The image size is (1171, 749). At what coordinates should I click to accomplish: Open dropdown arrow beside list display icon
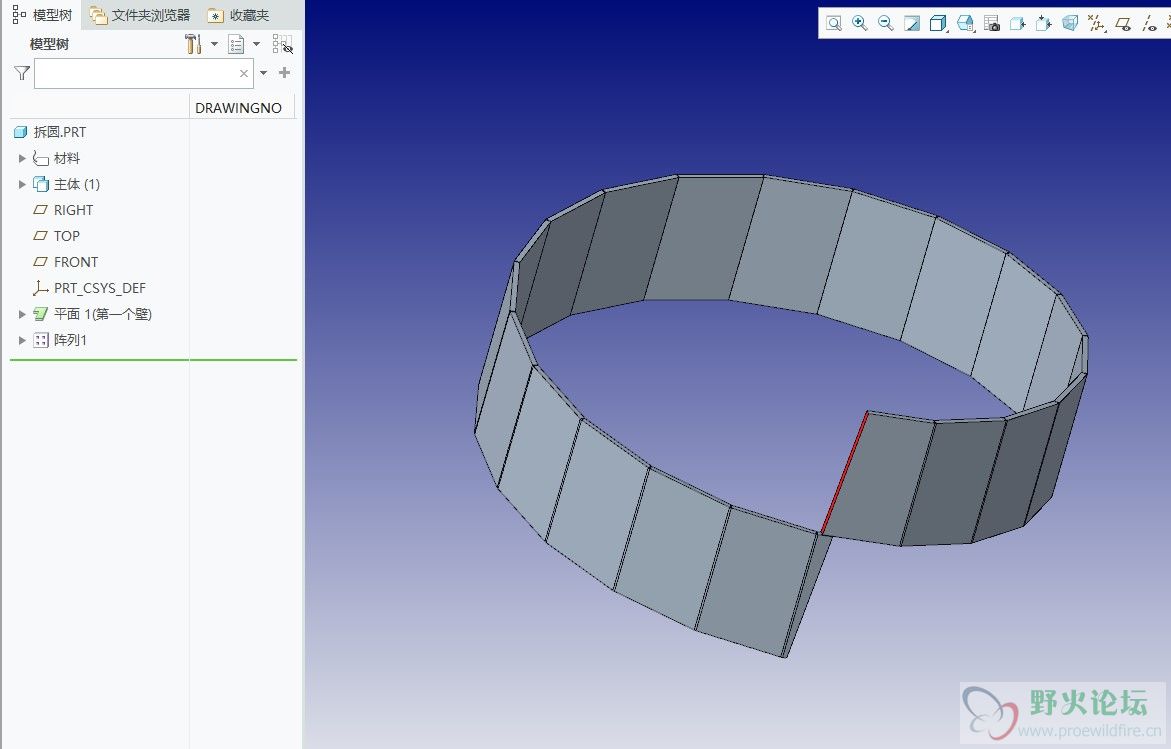click(257, 44)
